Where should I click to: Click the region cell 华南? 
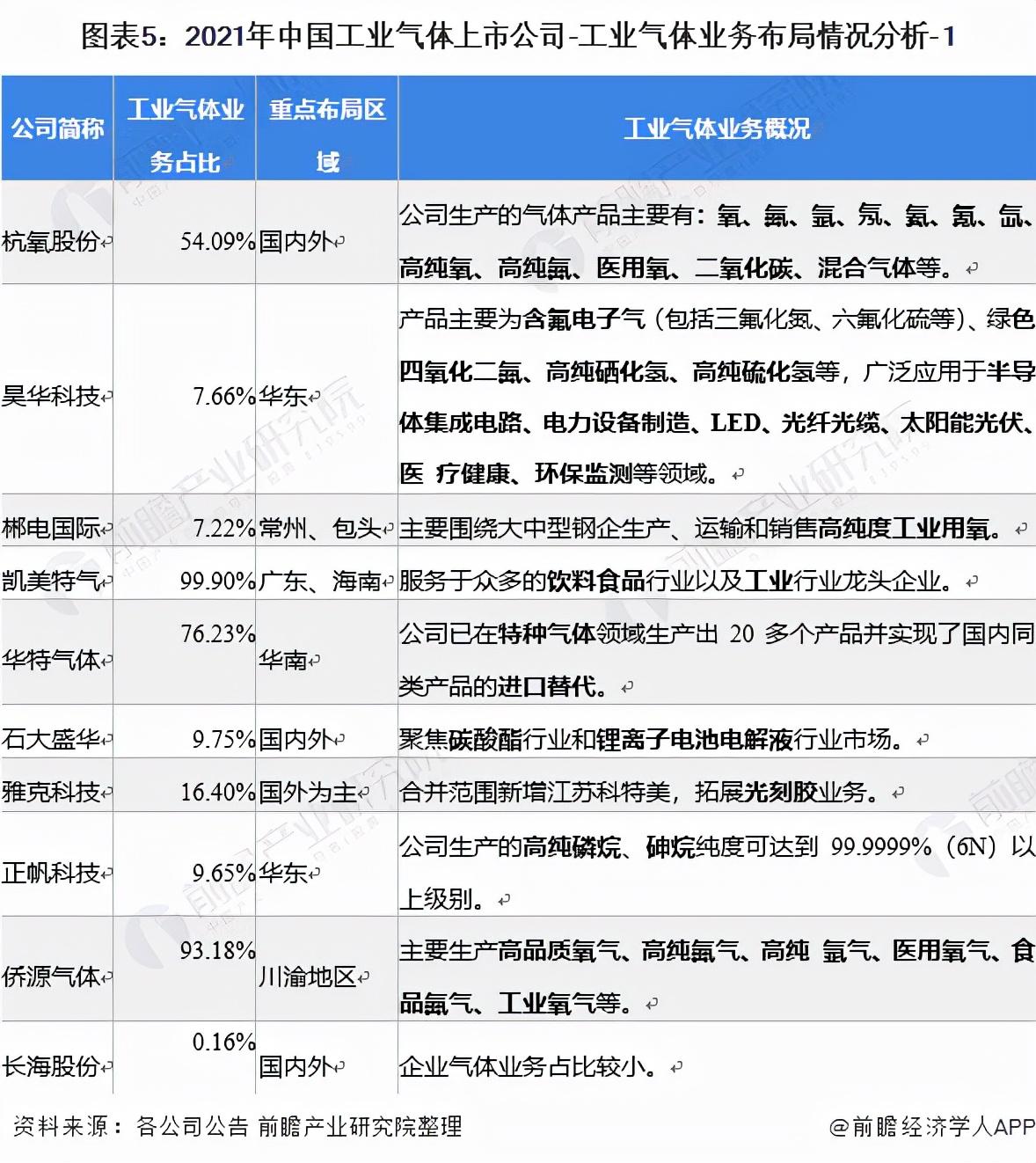(283, 660)
